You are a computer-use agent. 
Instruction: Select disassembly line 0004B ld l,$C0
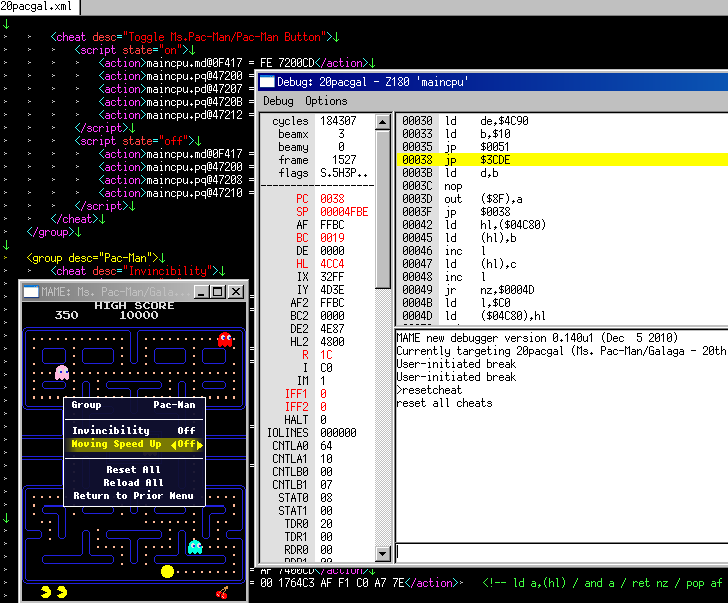click(562, 303)
